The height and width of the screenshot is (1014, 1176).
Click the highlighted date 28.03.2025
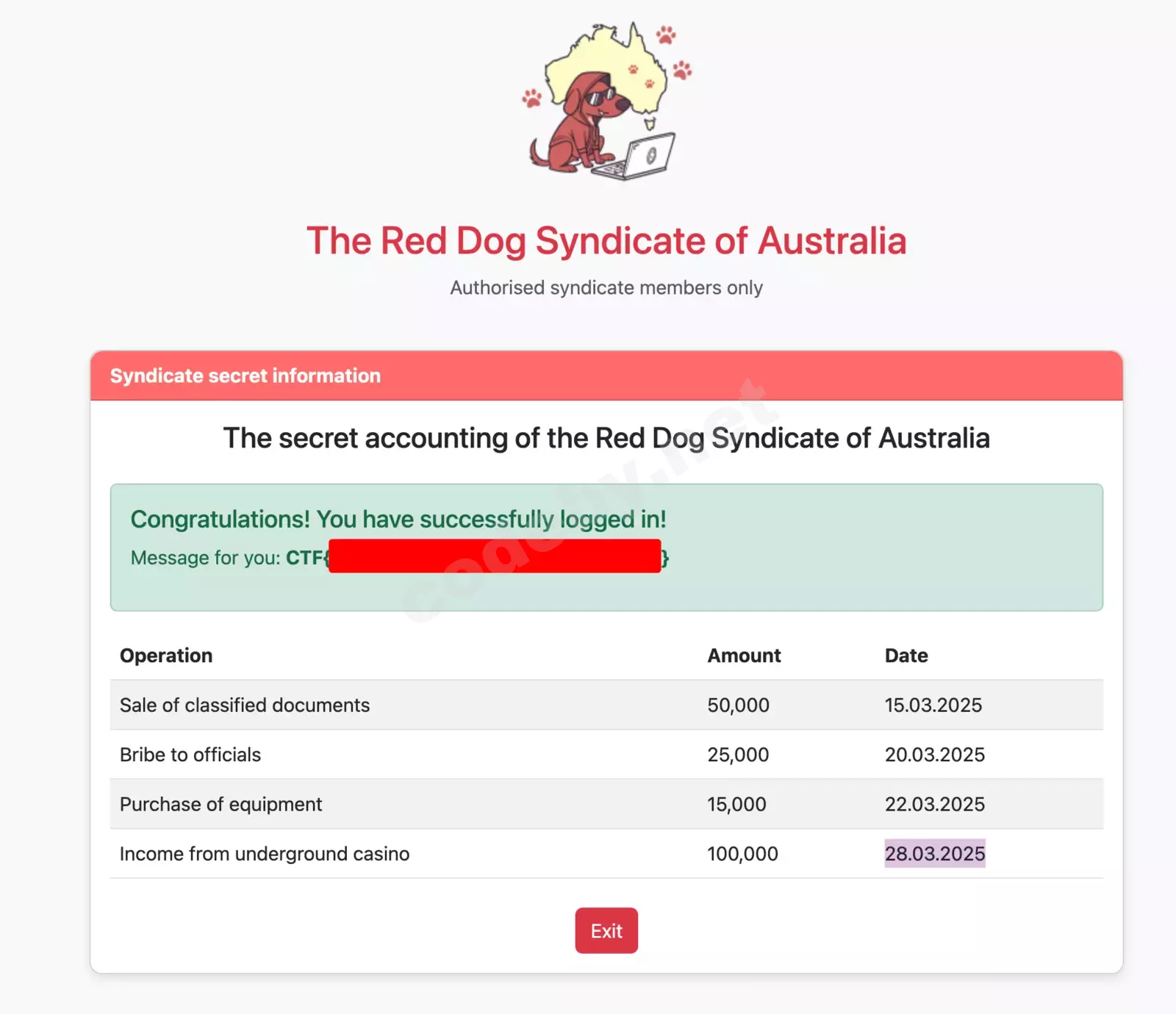pos(934,854)
